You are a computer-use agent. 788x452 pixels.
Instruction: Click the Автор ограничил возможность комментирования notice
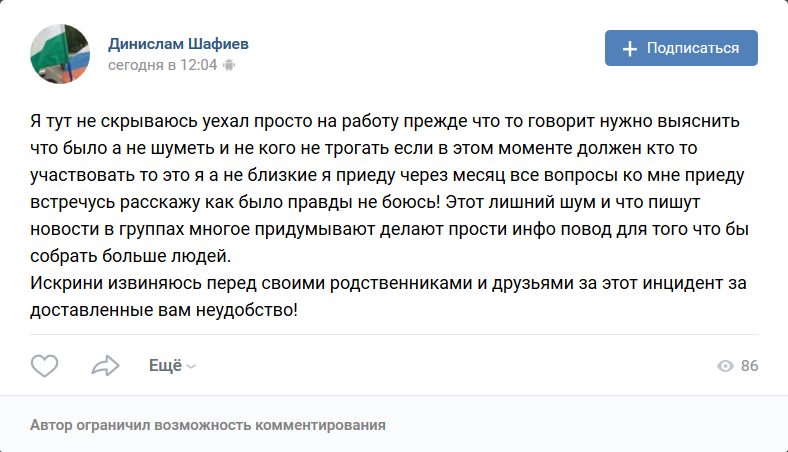pyautogui.click(x=208, y=425)
